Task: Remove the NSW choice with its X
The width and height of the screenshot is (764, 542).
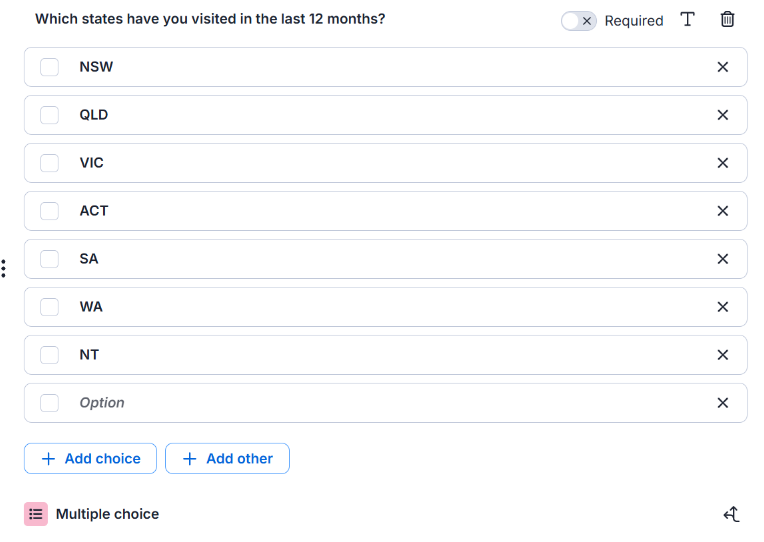Action: 723,67
